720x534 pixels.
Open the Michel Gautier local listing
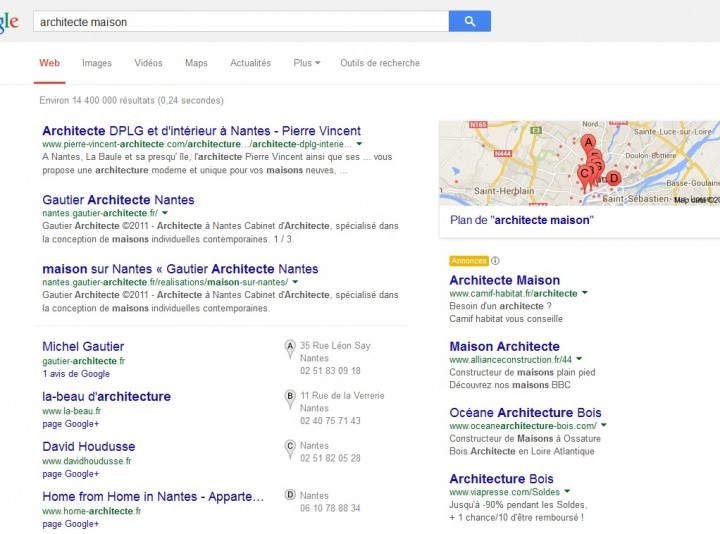click(x=83, y=347)
